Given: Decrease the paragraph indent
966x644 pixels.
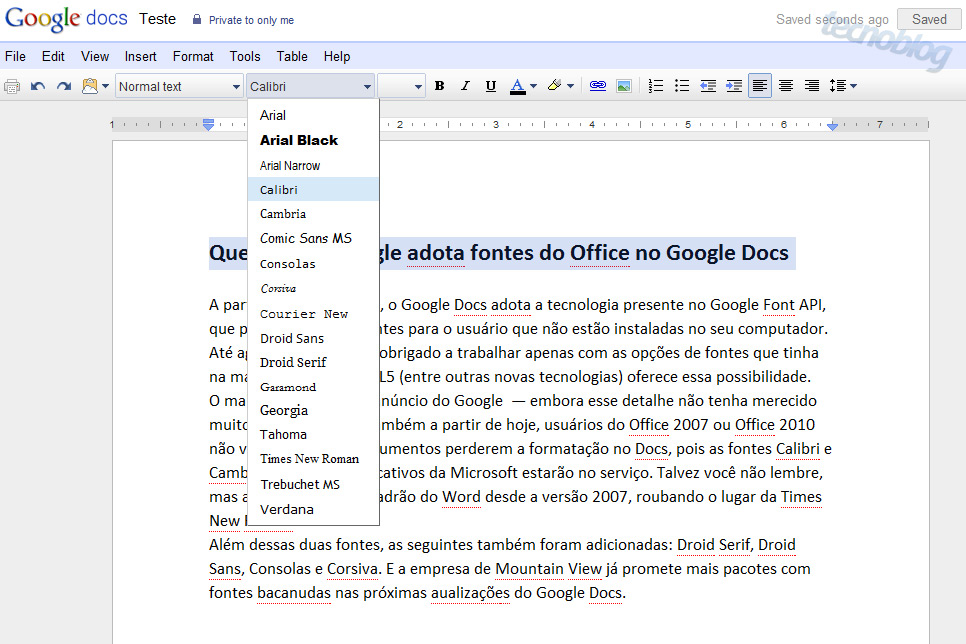Looking at the screenshot, I should pyautogui.click(x=708, y=86).
